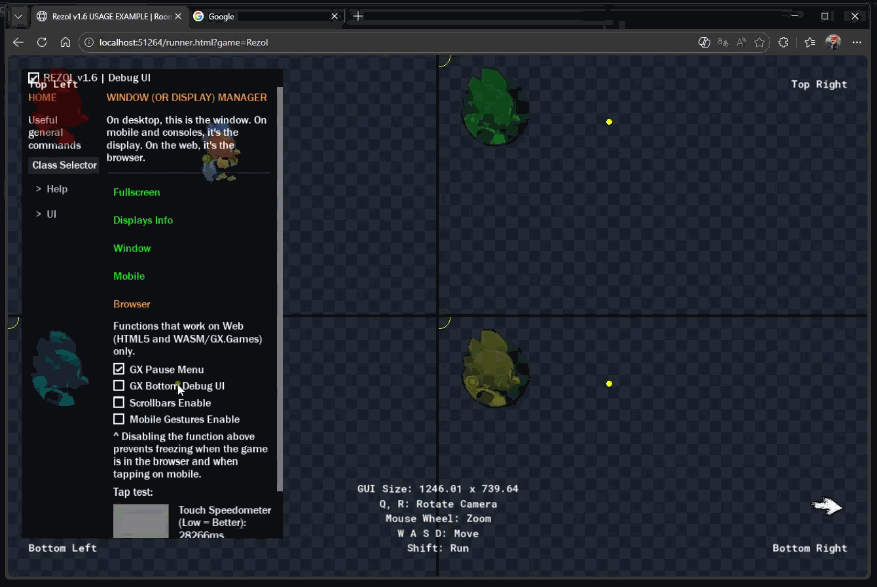
Task: Click the yellow dot in lower viewport
Action: tap(609, 384)
